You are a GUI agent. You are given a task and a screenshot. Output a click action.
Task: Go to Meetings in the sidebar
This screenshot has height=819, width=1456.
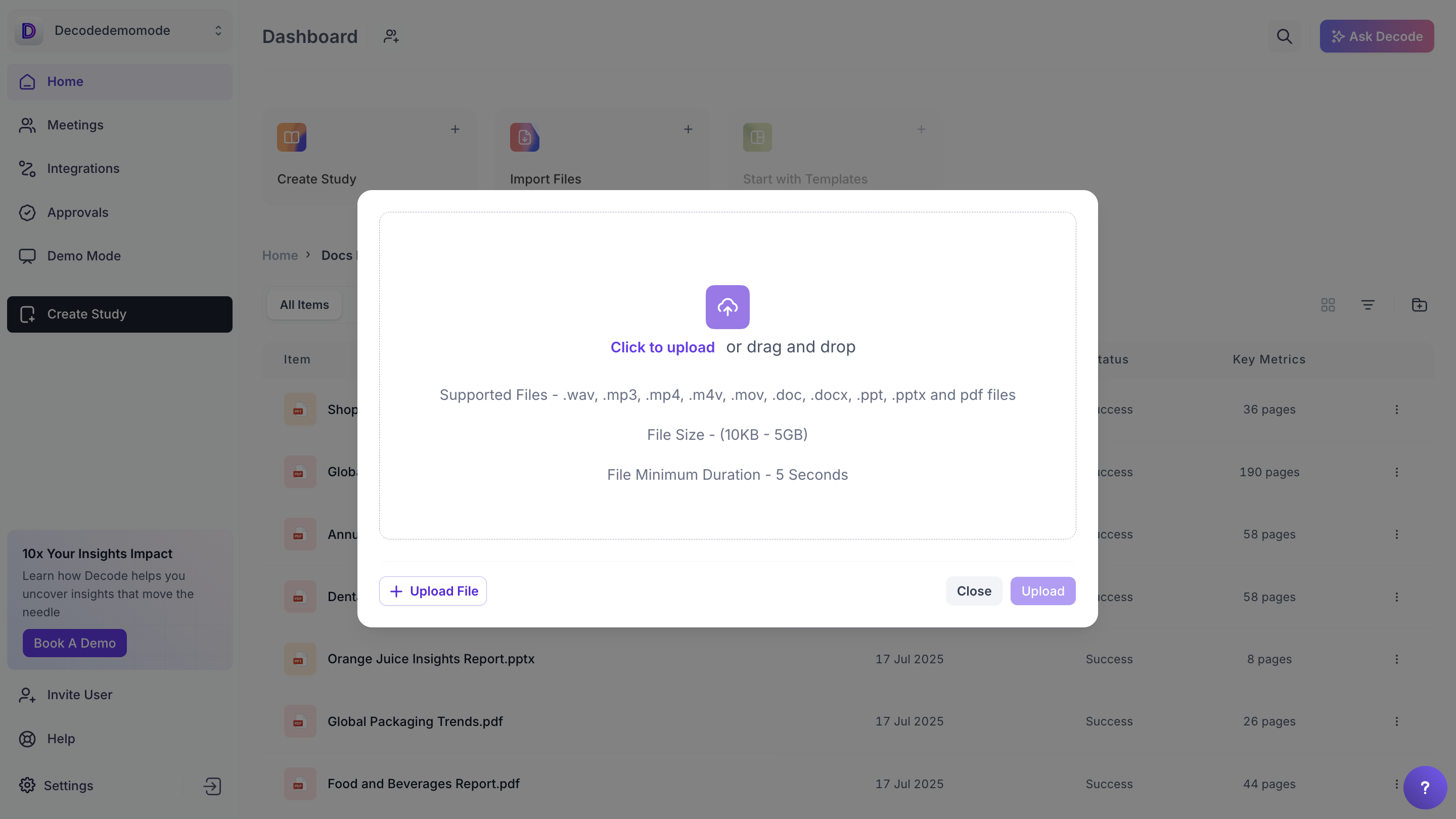click(75, 125)
